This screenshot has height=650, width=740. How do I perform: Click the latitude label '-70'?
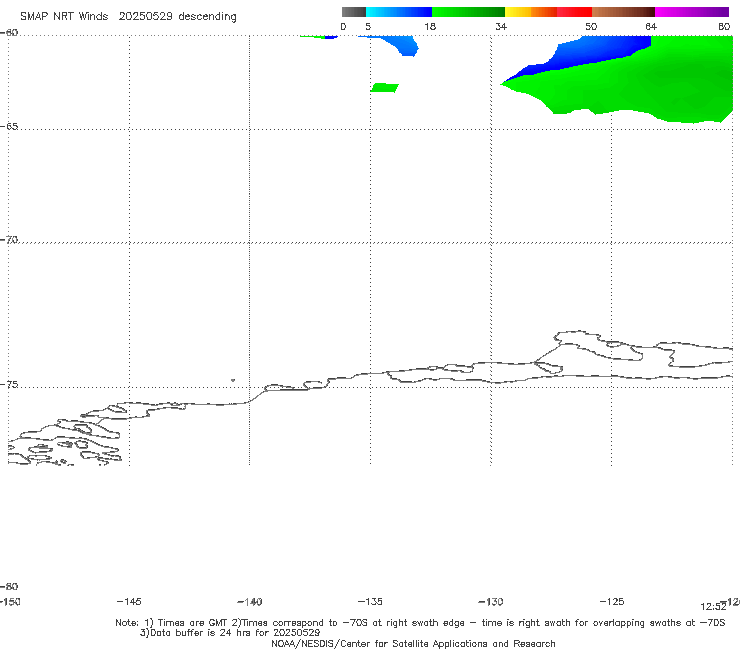9,240
